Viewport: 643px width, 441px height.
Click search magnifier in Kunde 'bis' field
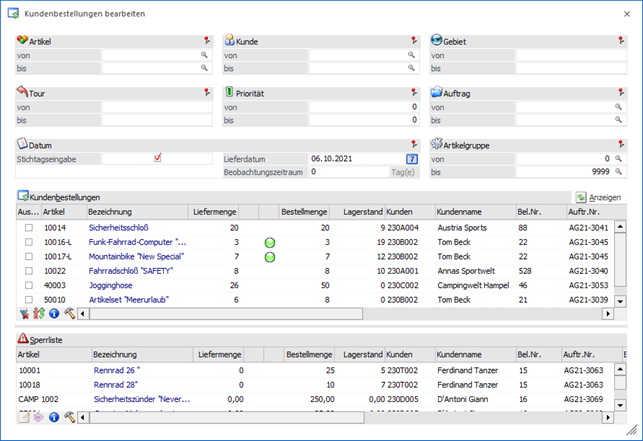coord(411,68)
